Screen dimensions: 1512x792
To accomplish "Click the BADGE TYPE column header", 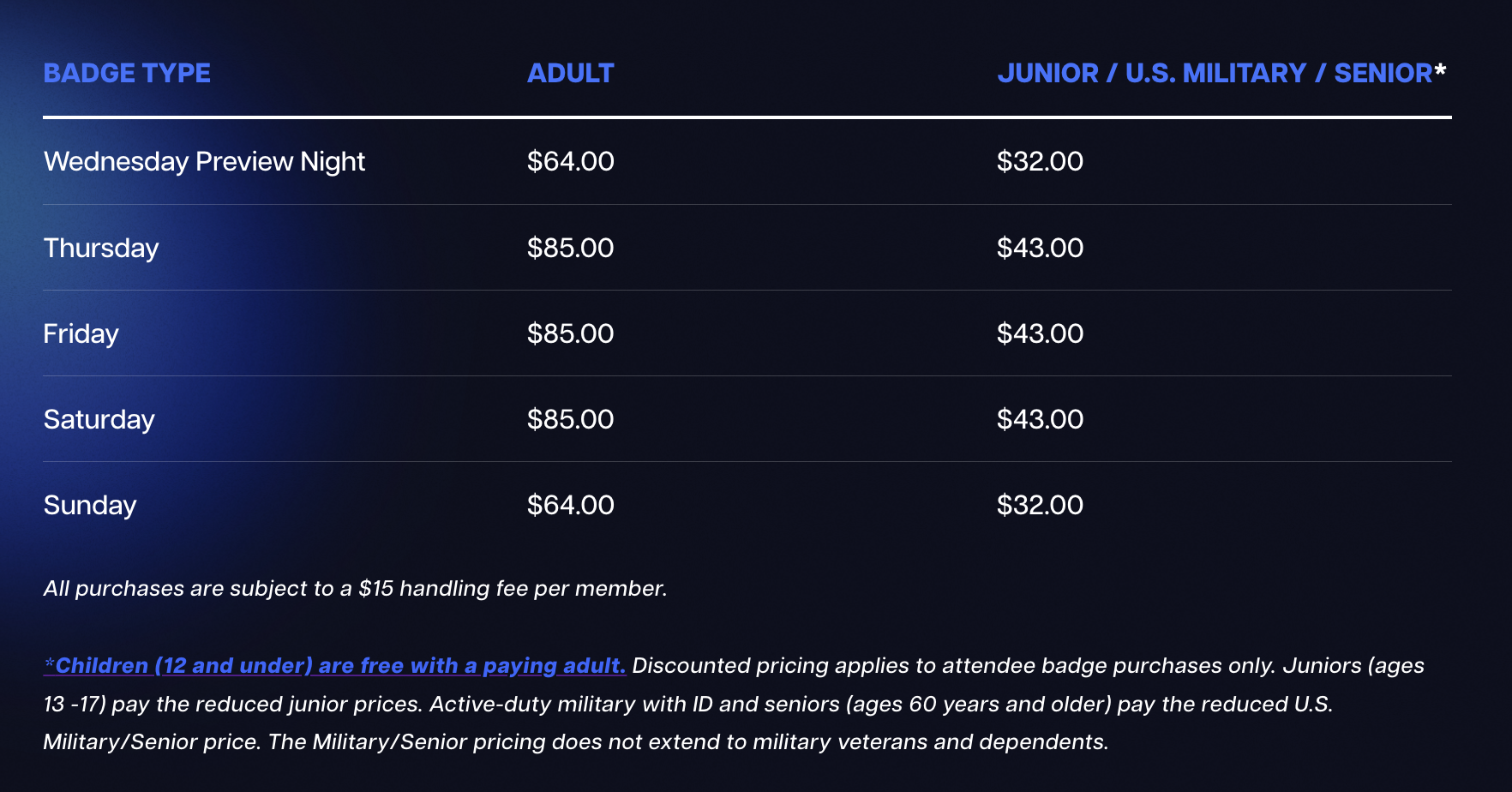I will point(127,74).
